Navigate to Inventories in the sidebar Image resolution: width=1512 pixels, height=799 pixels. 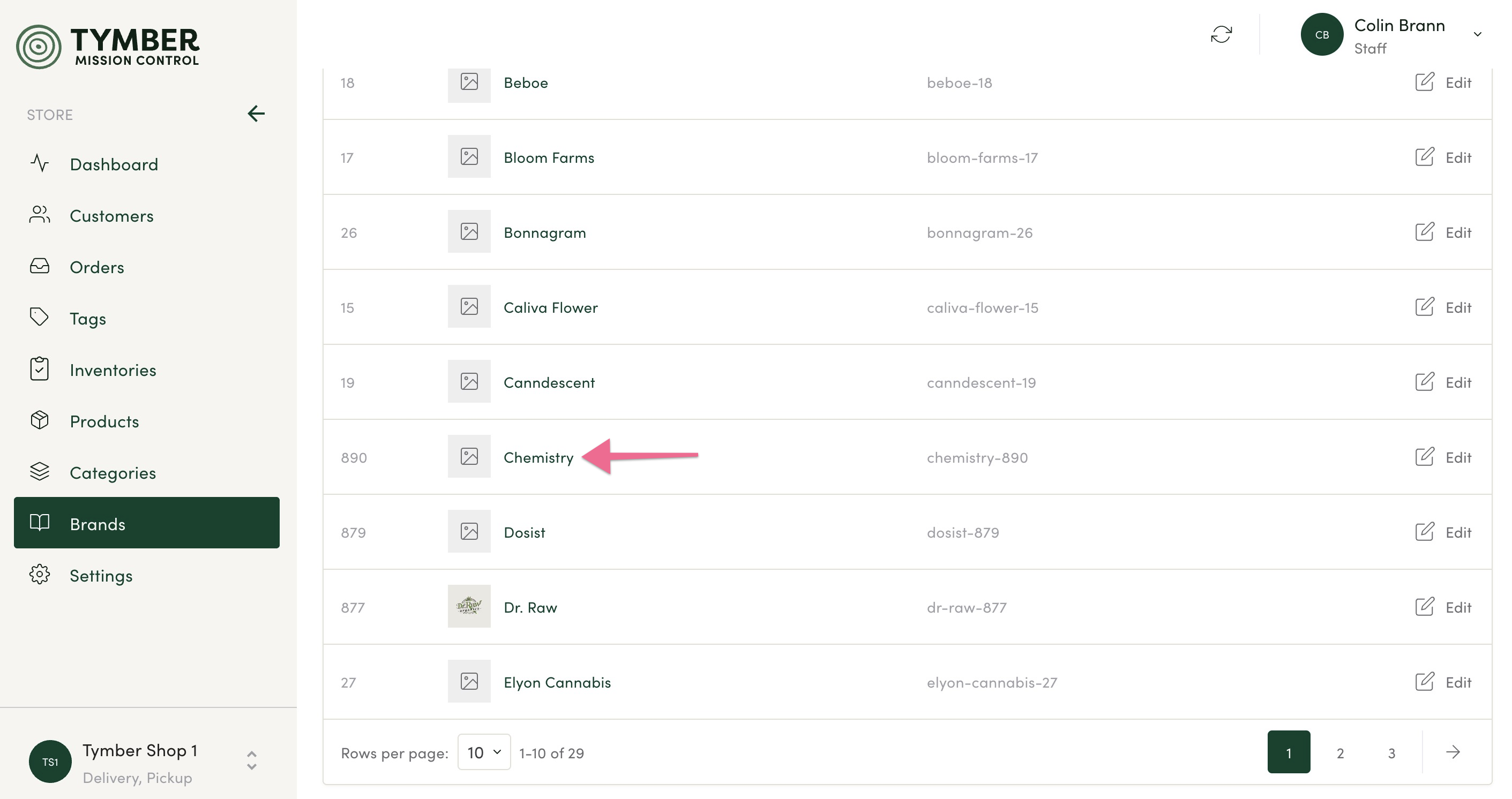[113, 370]
